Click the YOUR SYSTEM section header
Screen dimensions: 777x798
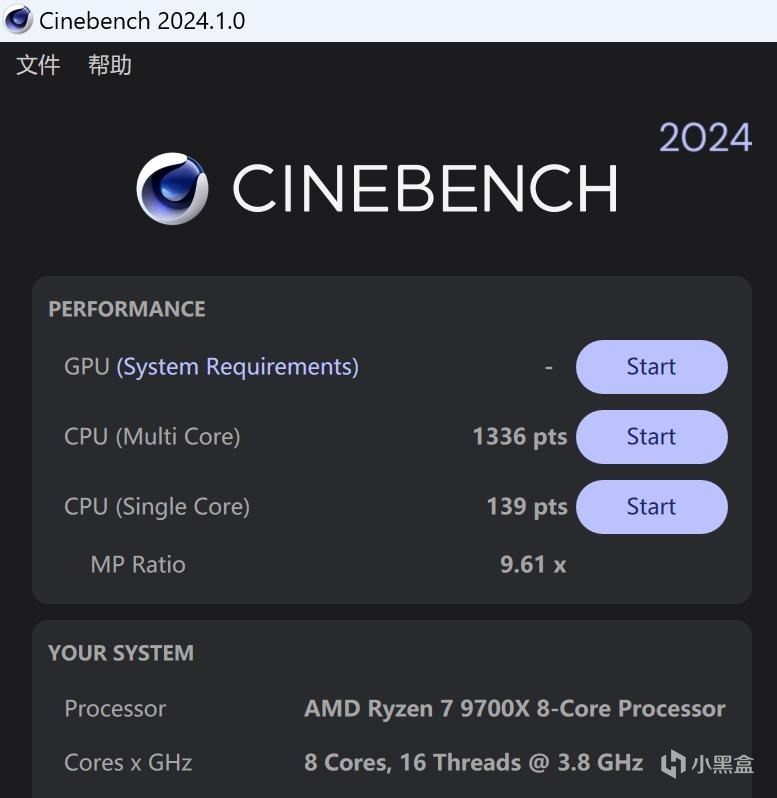pos(121,653)
